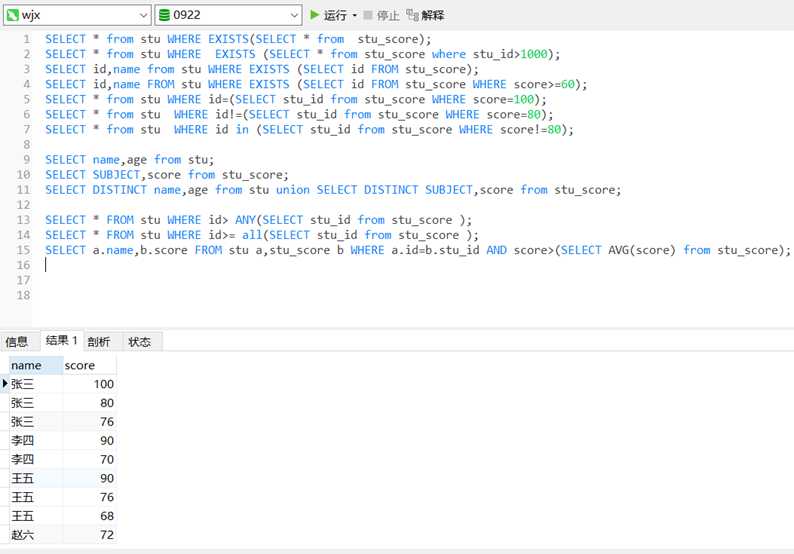This screenshot has height=554, width=794.
Task: Click line number 15 in the gutter
Action: 23,250
